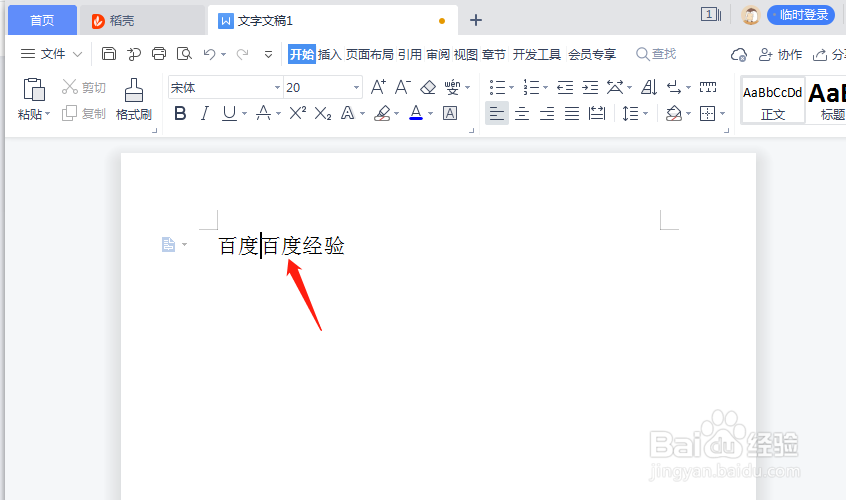
Task: Toggle Bold formatting
Action: (180, 113)
